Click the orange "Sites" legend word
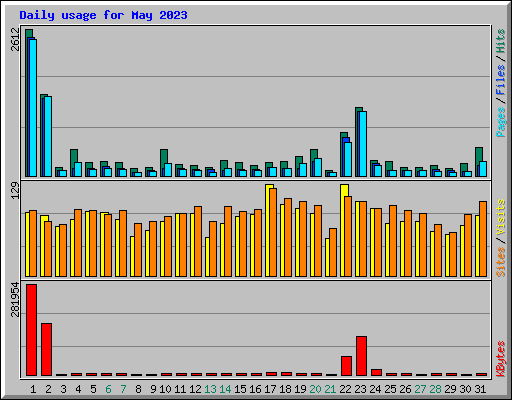 tap(501, 262)
